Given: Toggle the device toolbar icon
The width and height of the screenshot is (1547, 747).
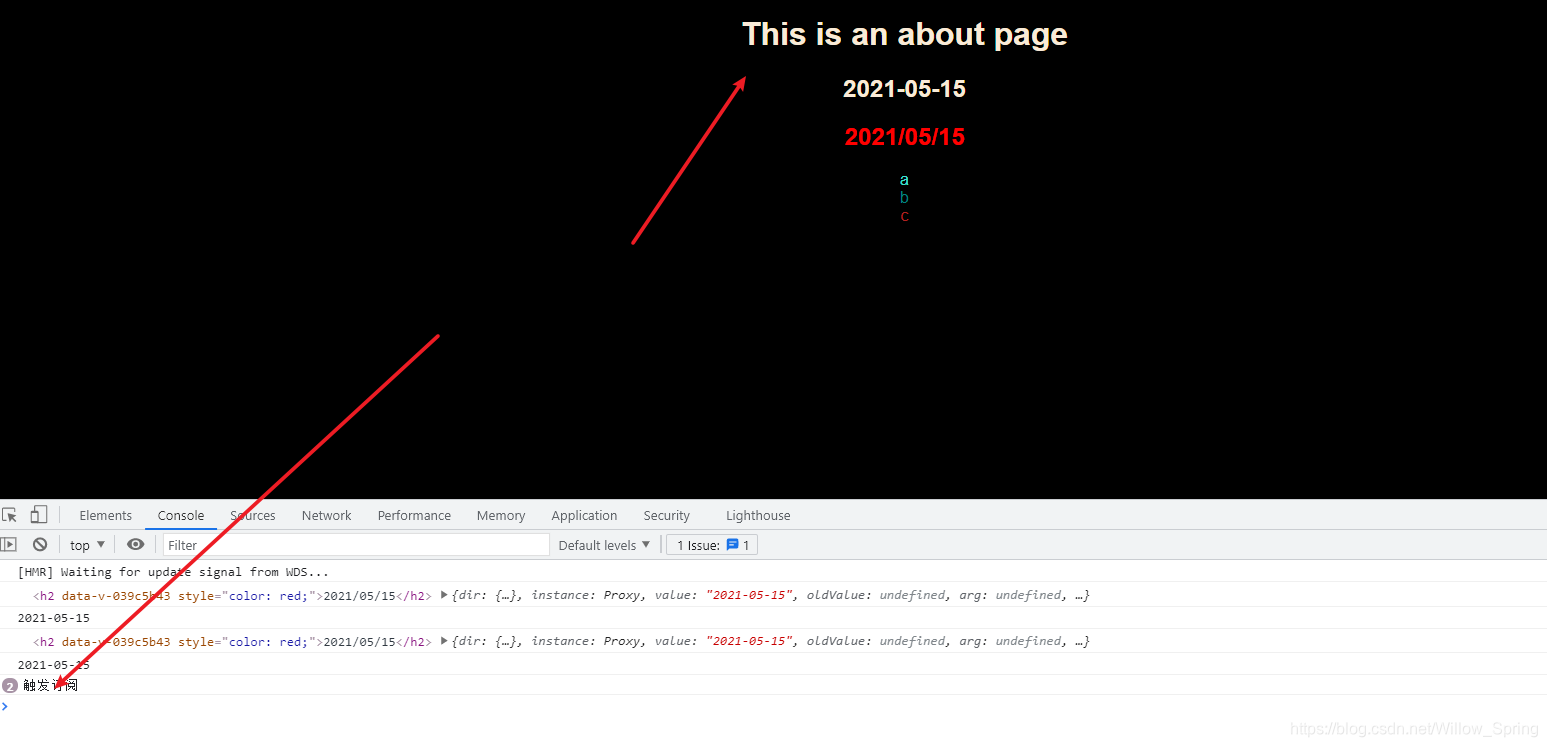Looking at the screenshot, I should point(39,515).
